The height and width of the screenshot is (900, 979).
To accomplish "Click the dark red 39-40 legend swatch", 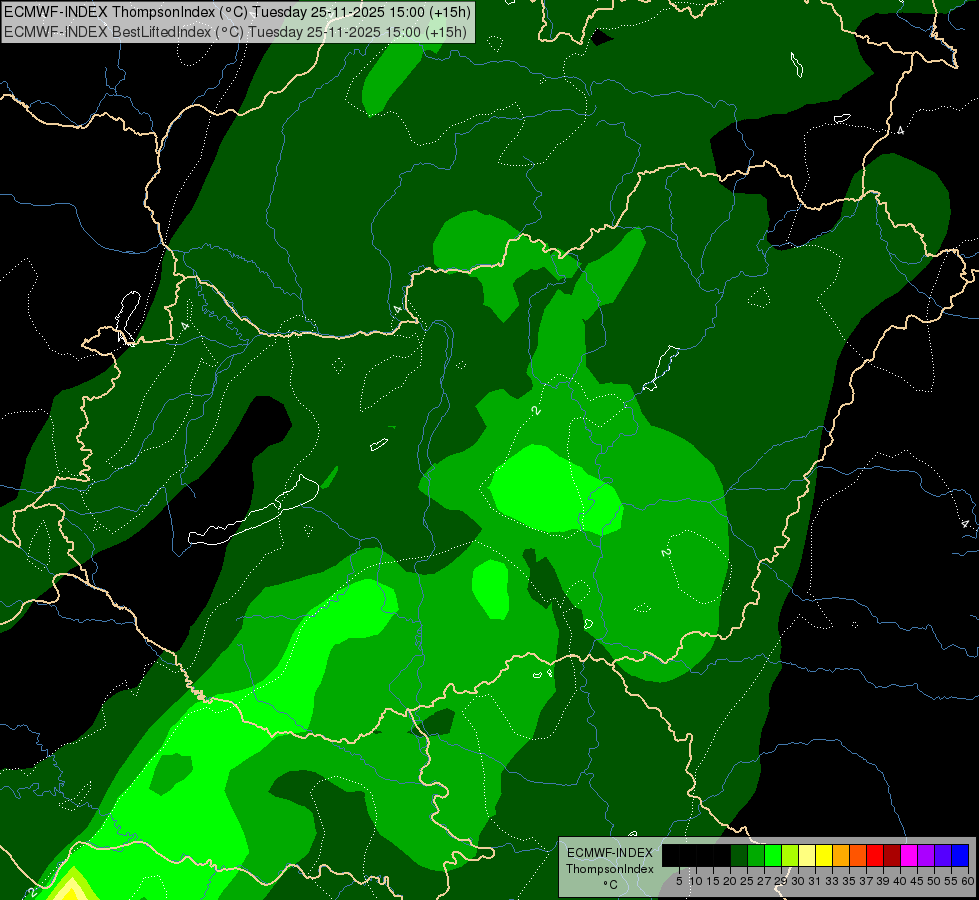I will [892, 855].
